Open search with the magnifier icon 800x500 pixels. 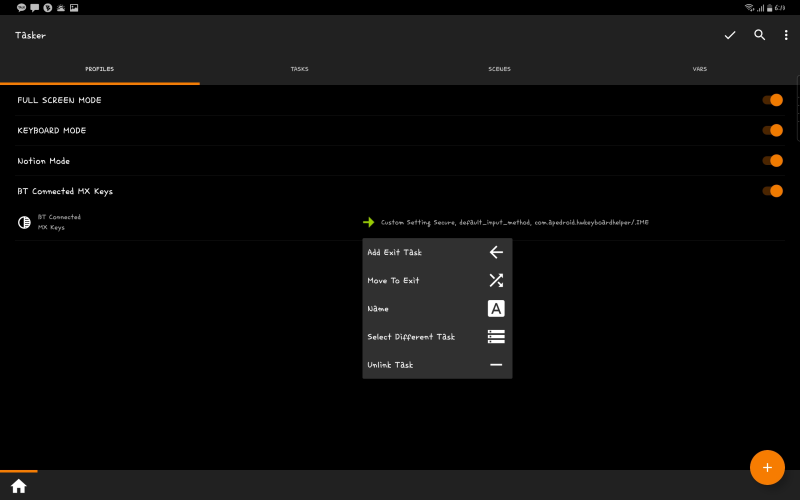759,35
